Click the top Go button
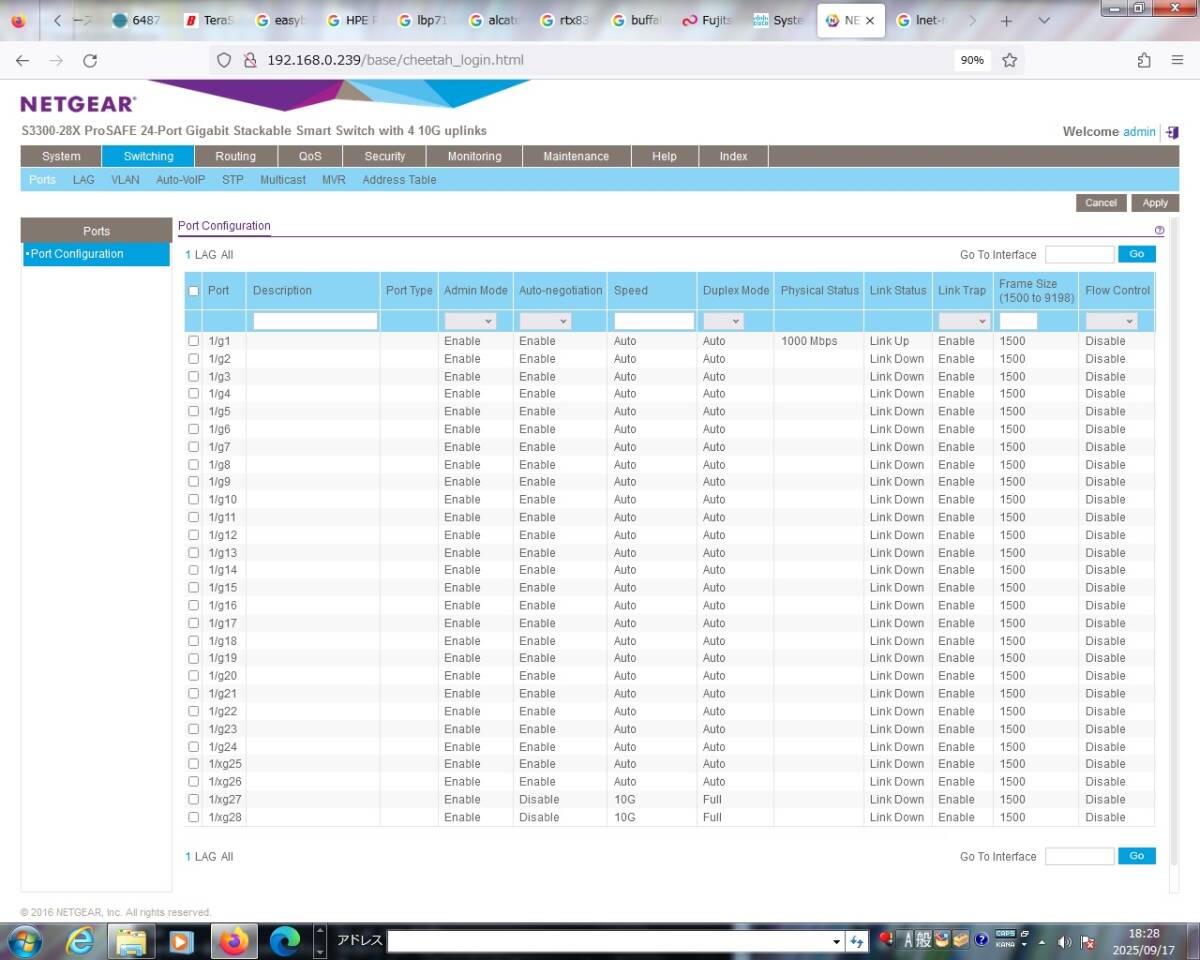 tap(1136, 254)
